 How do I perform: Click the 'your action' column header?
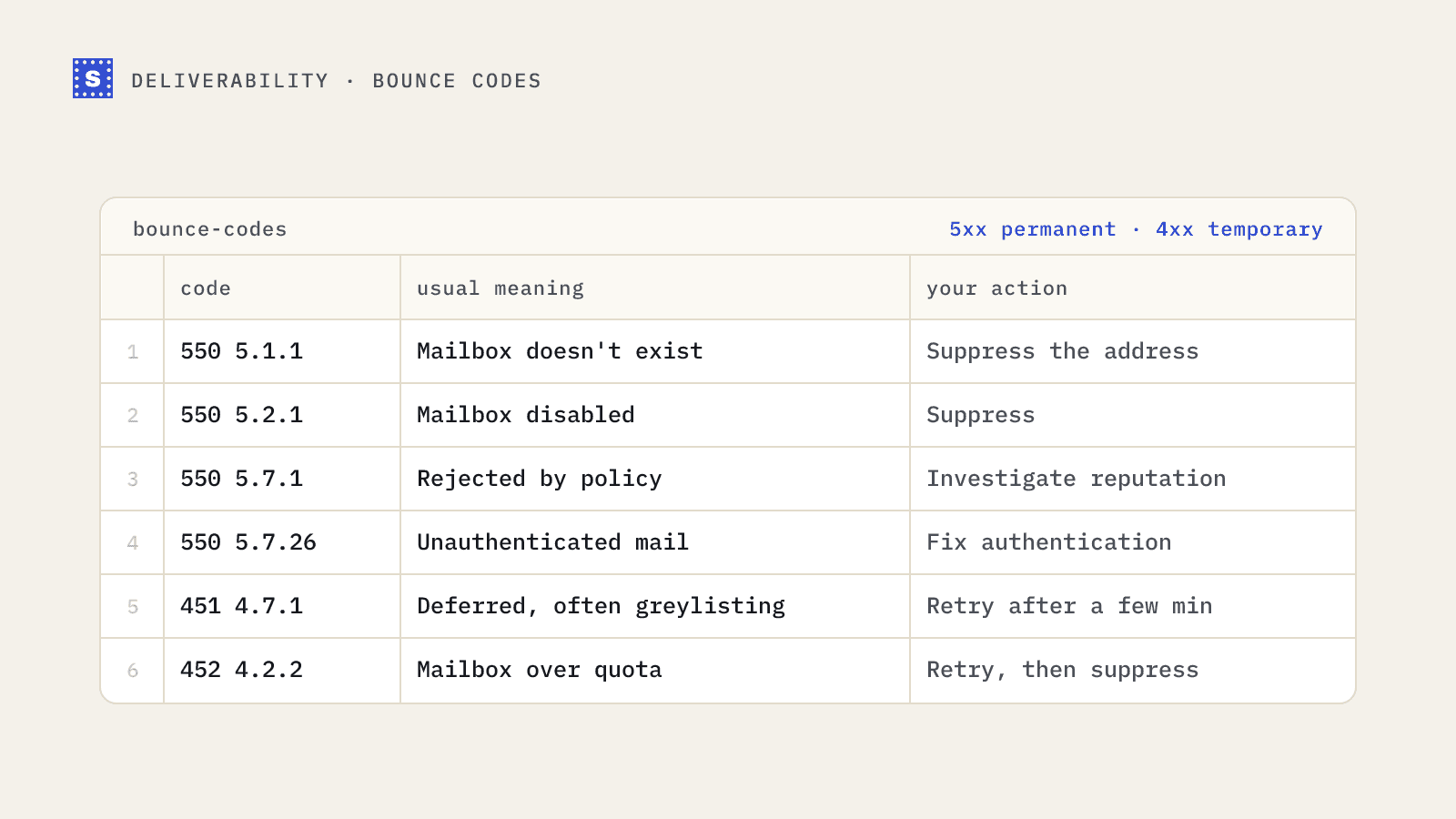1133,288
